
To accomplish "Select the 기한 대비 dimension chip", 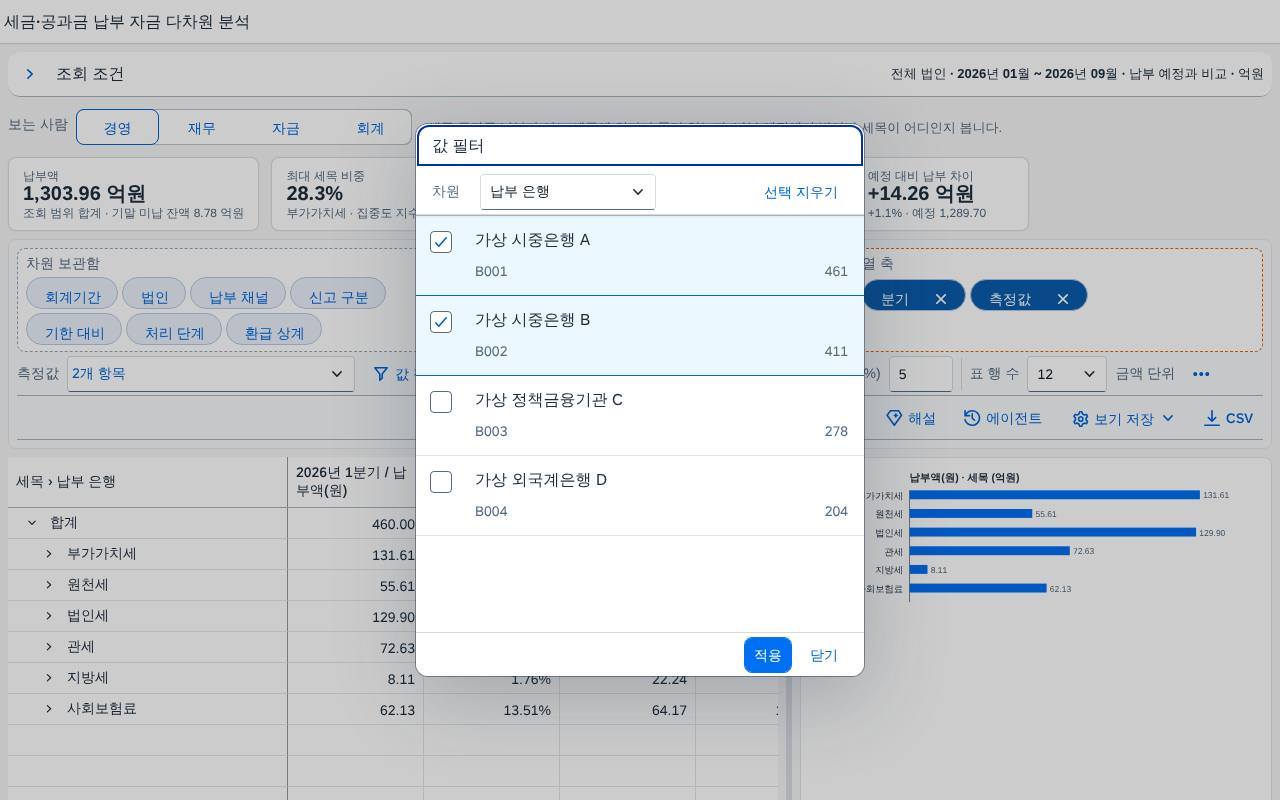I will click(74, 330).
